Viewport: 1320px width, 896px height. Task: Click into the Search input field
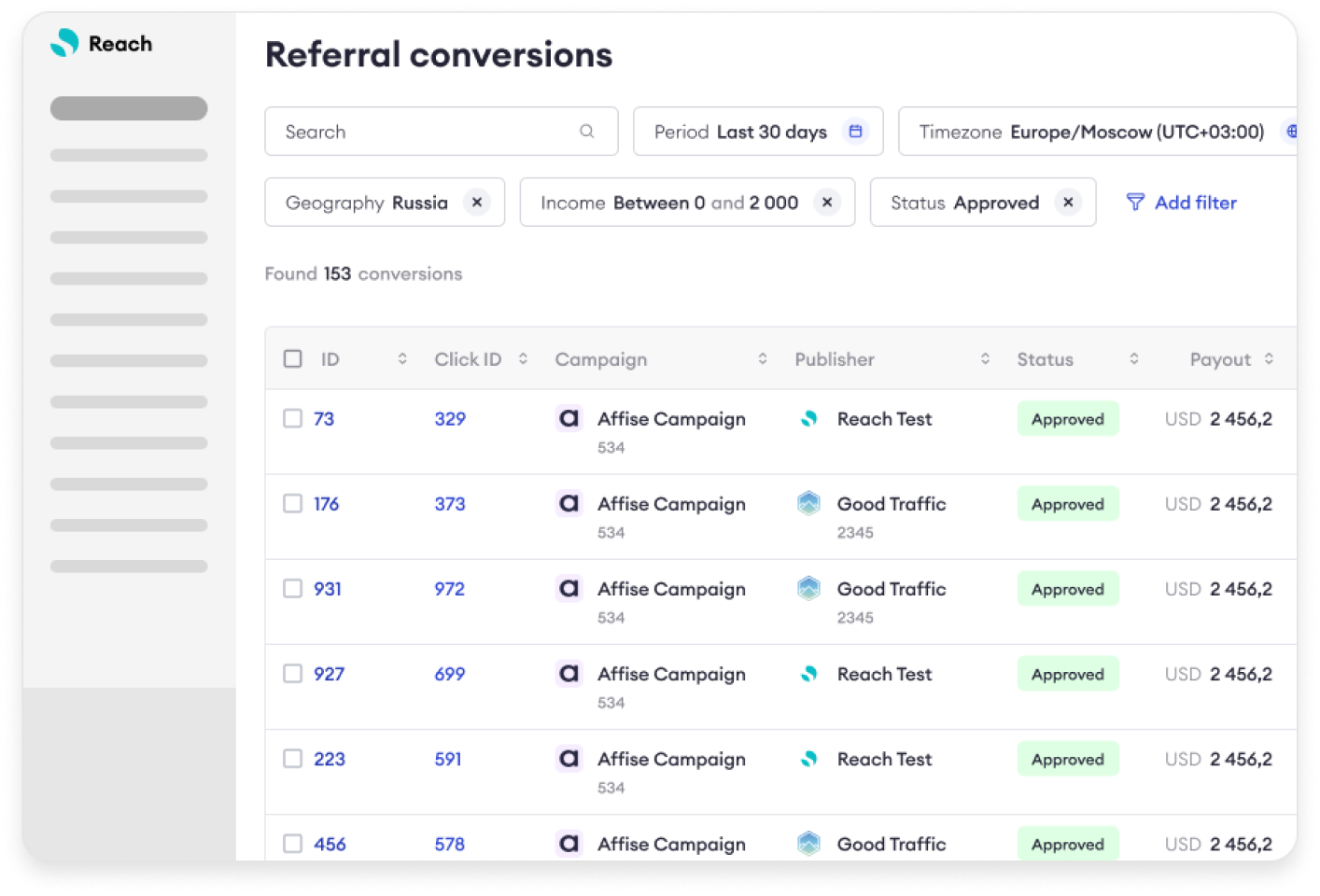[442, 132]
